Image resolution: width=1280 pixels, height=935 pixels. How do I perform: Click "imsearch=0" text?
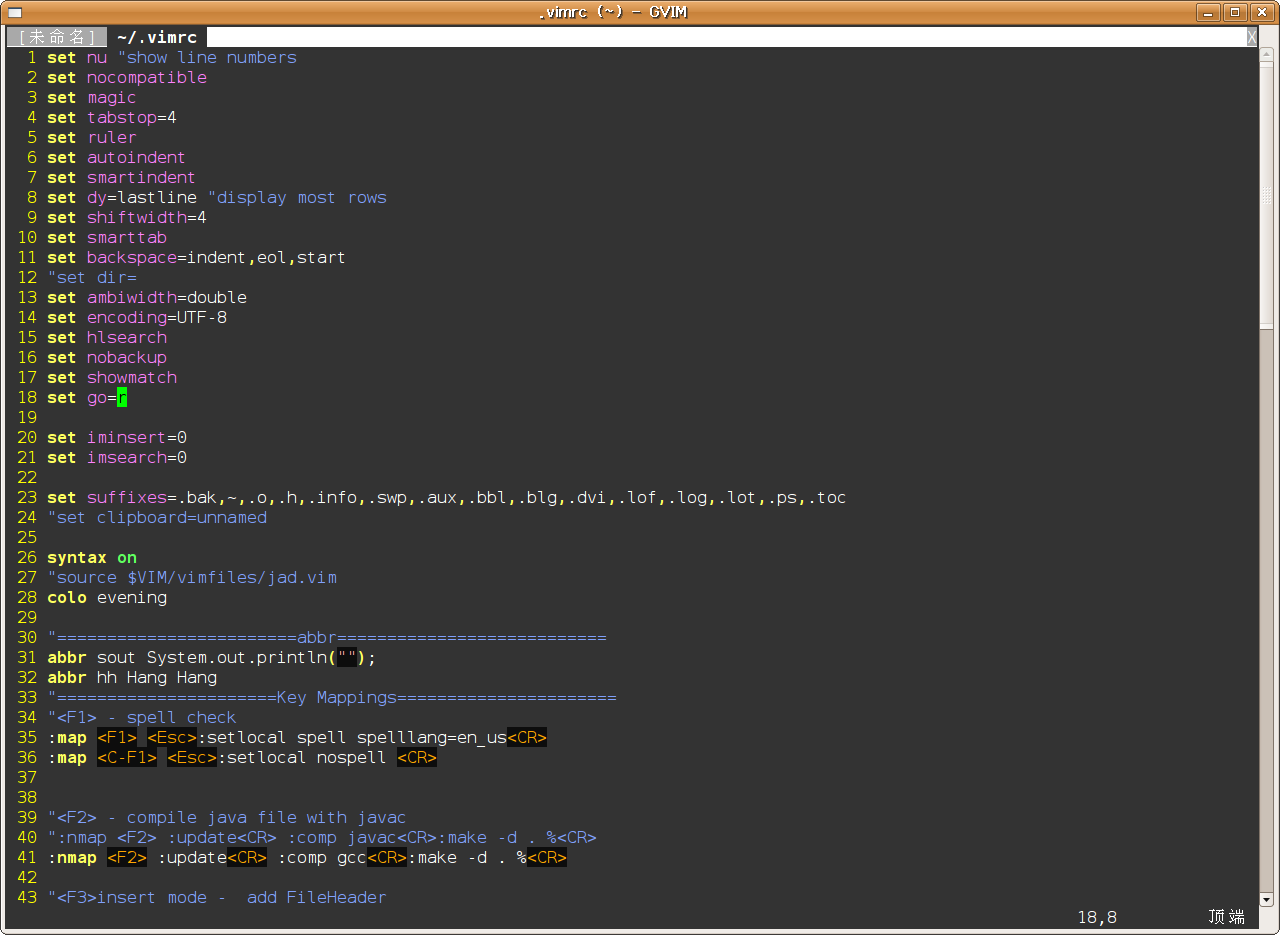137,458
